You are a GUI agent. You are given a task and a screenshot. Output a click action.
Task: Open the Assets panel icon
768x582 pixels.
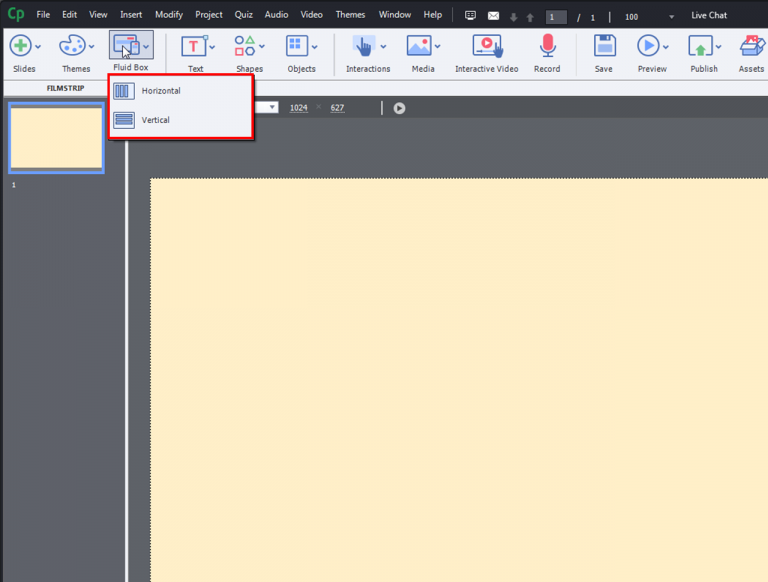click(x=752, y=46)
